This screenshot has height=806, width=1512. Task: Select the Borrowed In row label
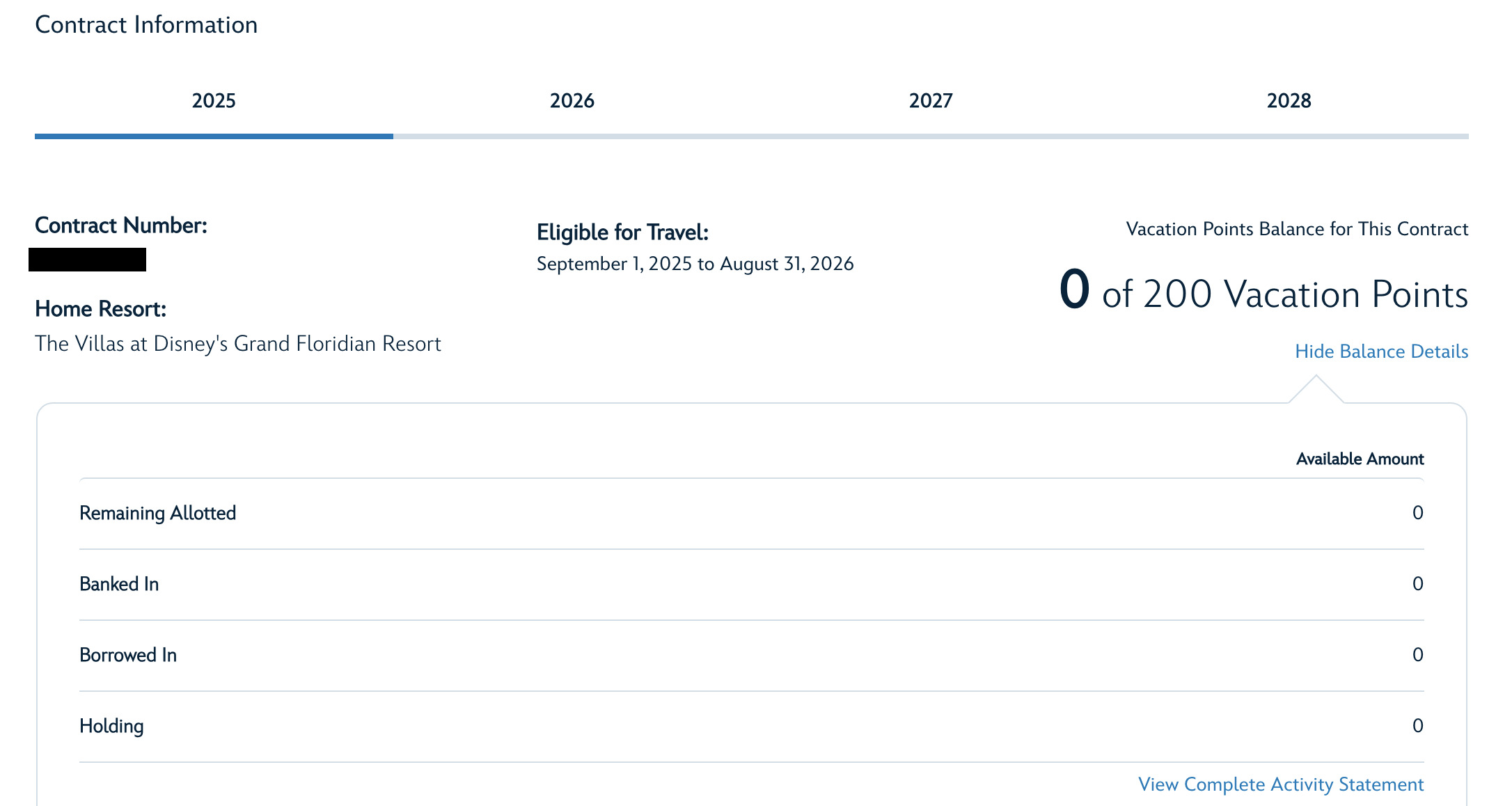128,655
